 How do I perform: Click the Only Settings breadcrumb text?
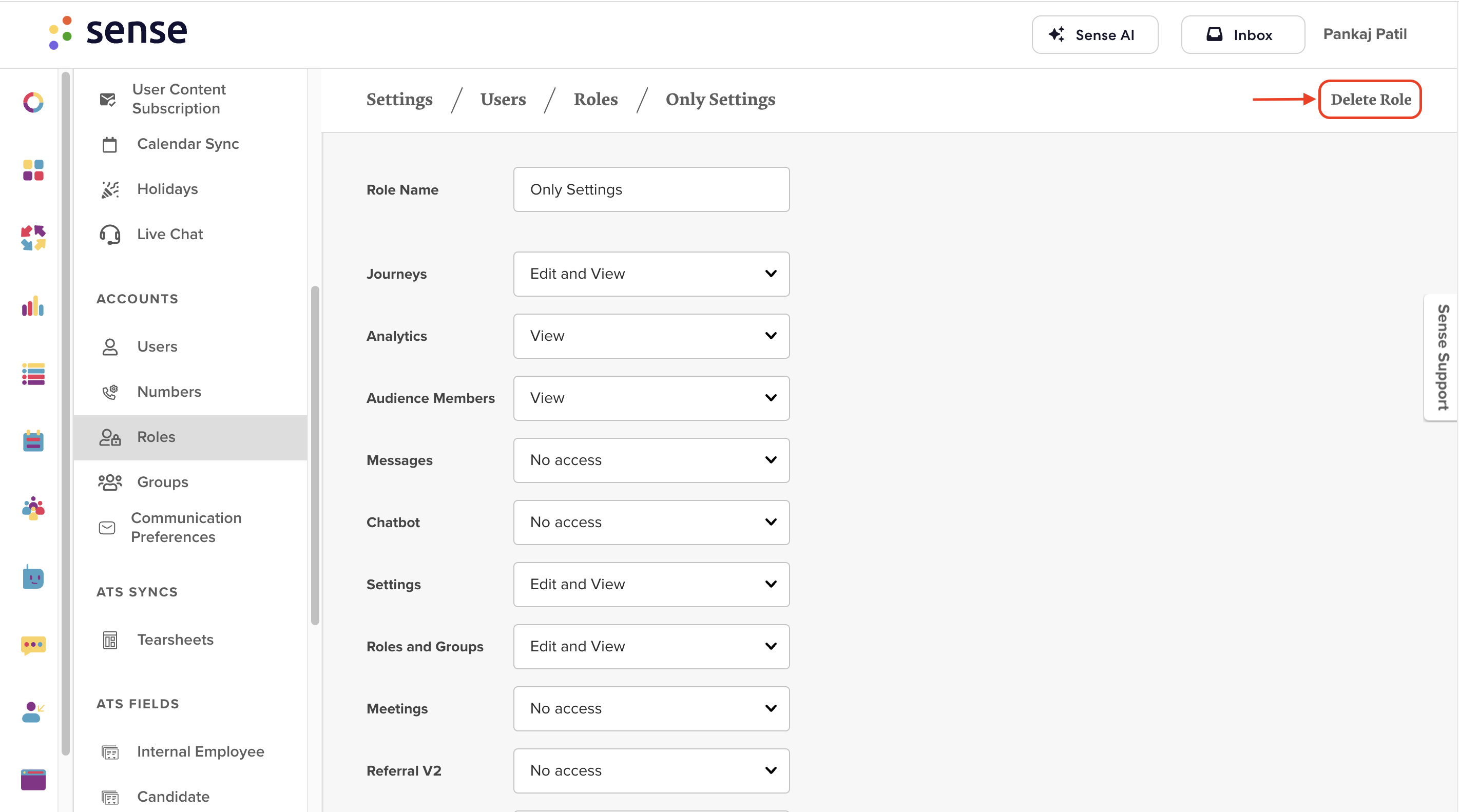point(720,100)
